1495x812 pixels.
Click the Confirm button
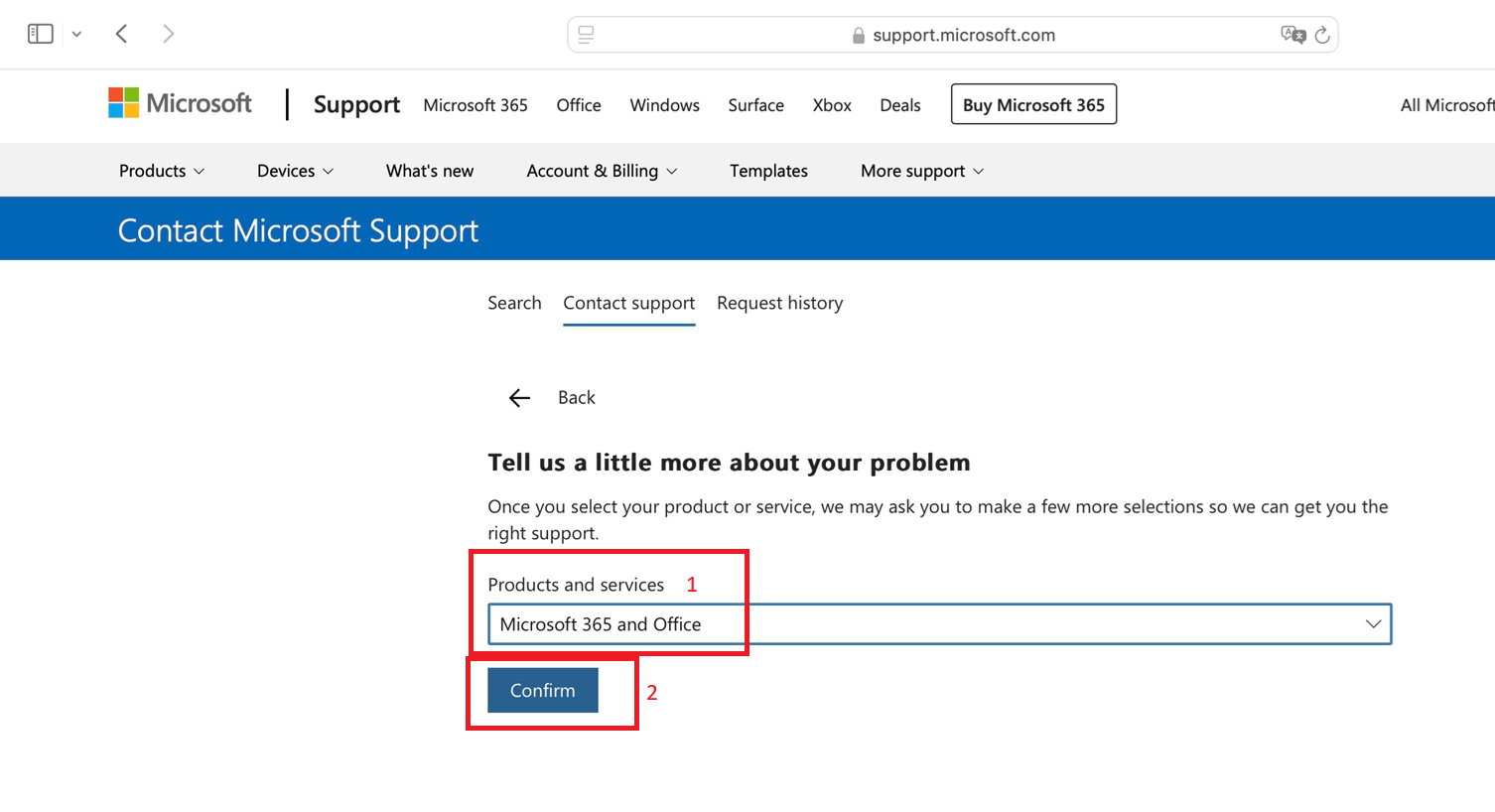click(542, 690)
